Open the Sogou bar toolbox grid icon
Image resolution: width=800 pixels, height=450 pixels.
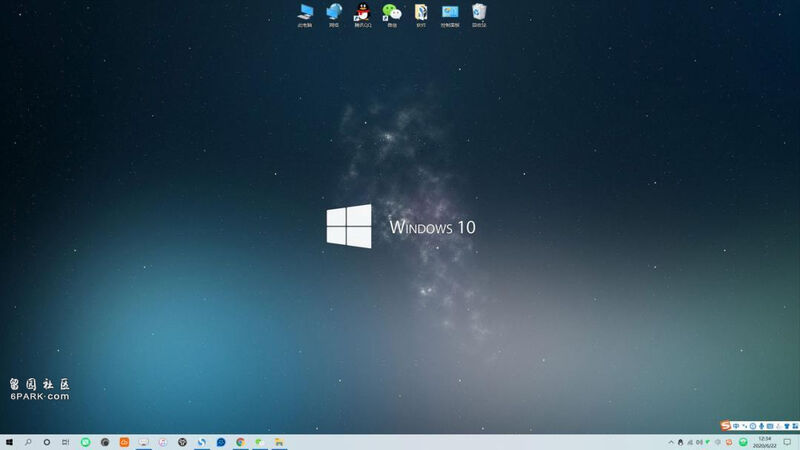pyautogui.click(x=795, y=426)
